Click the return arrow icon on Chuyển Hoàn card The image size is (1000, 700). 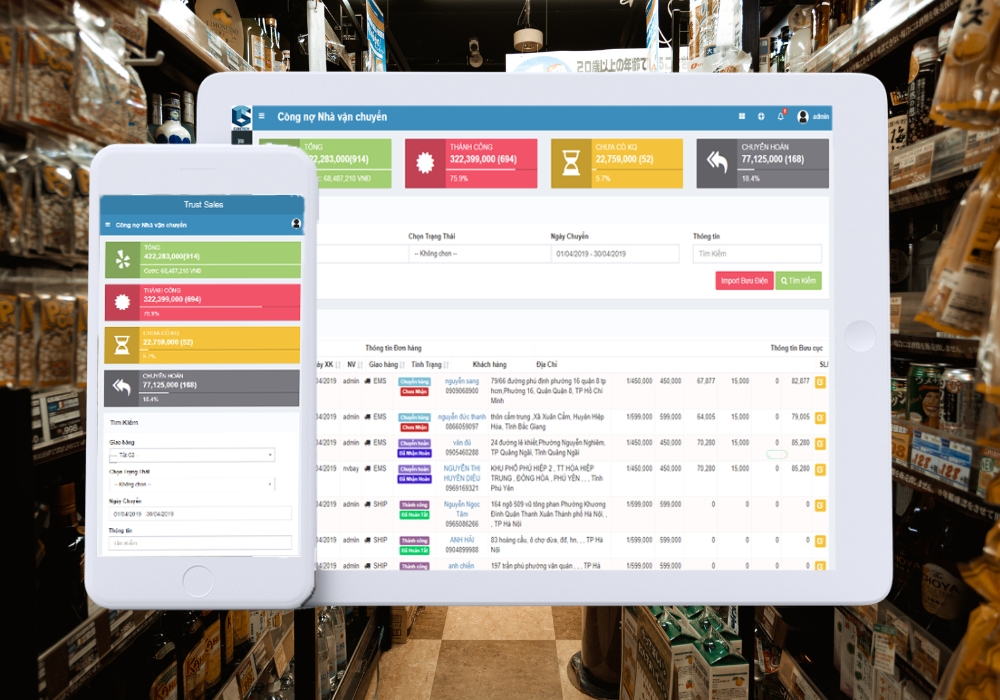click(x=717, y=162)
